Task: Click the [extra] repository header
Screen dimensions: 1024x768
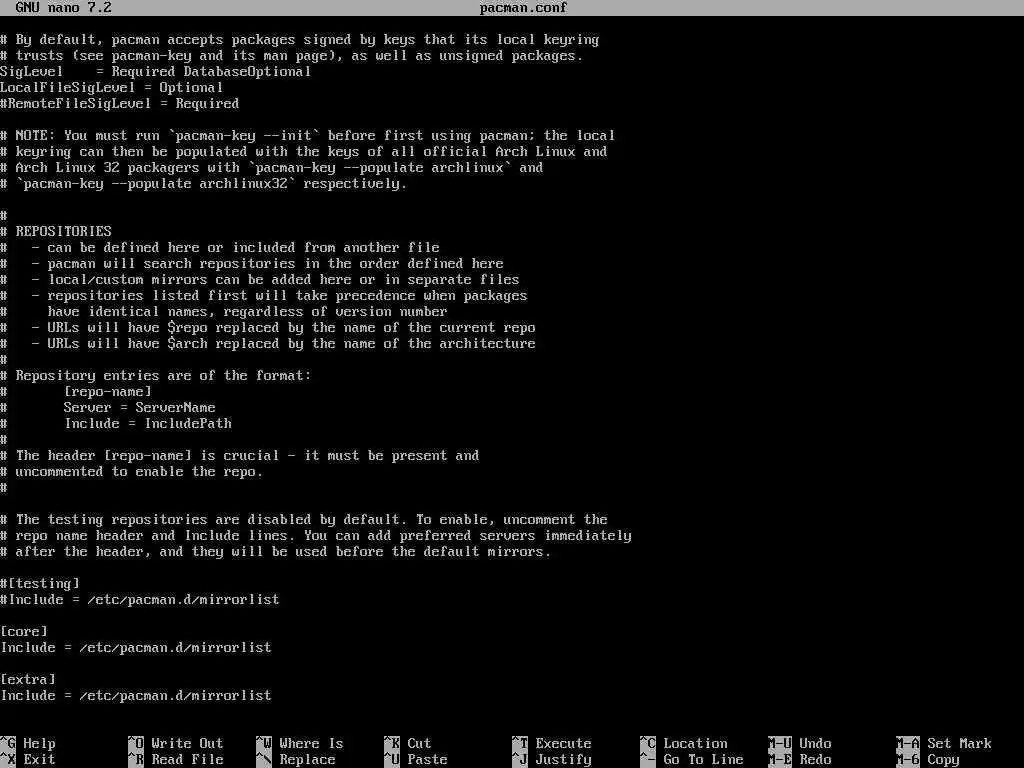Action: (28, 679)
